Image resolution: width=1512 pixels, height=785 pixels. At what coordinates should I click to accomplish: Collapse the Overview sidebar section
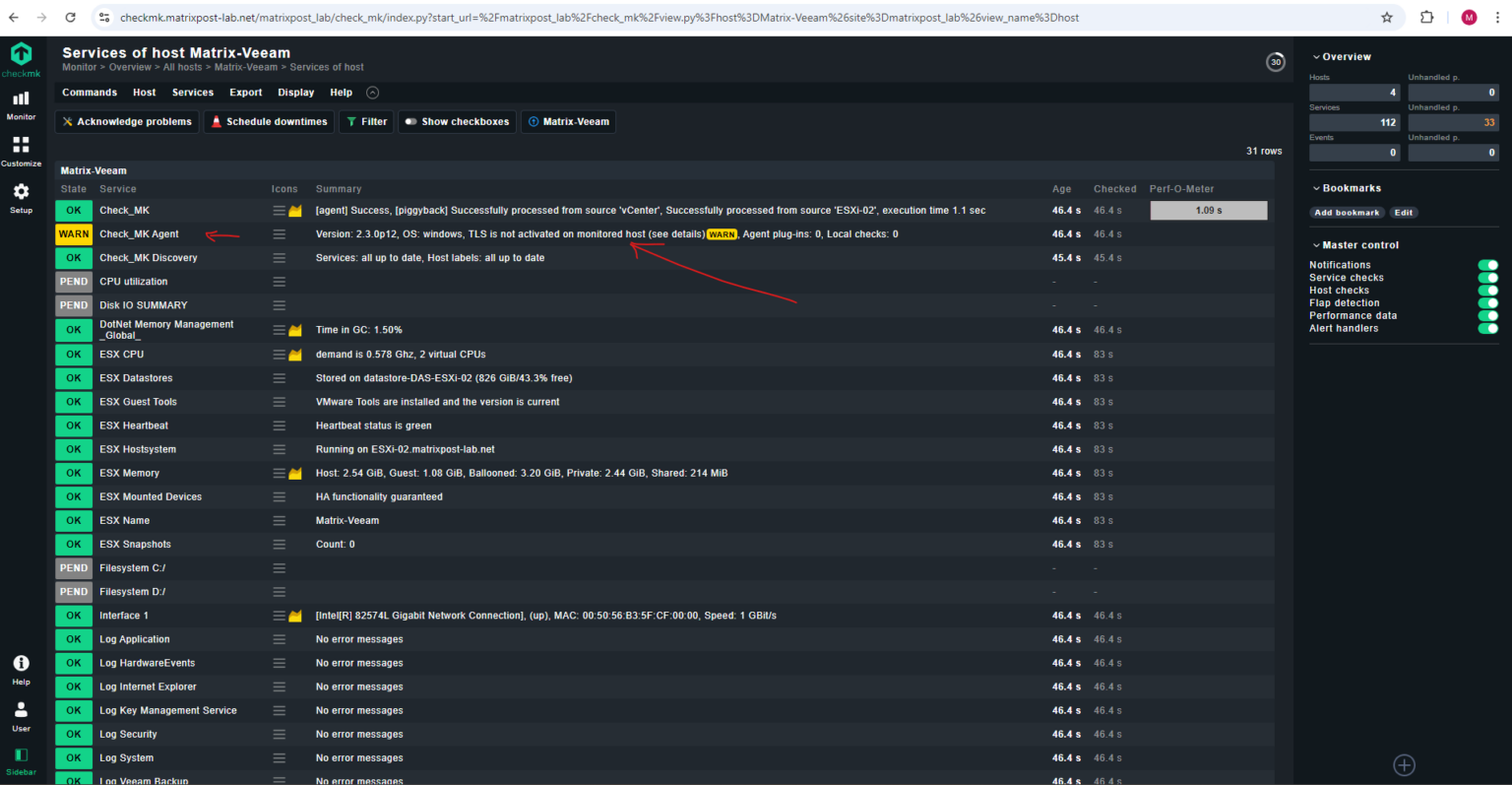1342,57
